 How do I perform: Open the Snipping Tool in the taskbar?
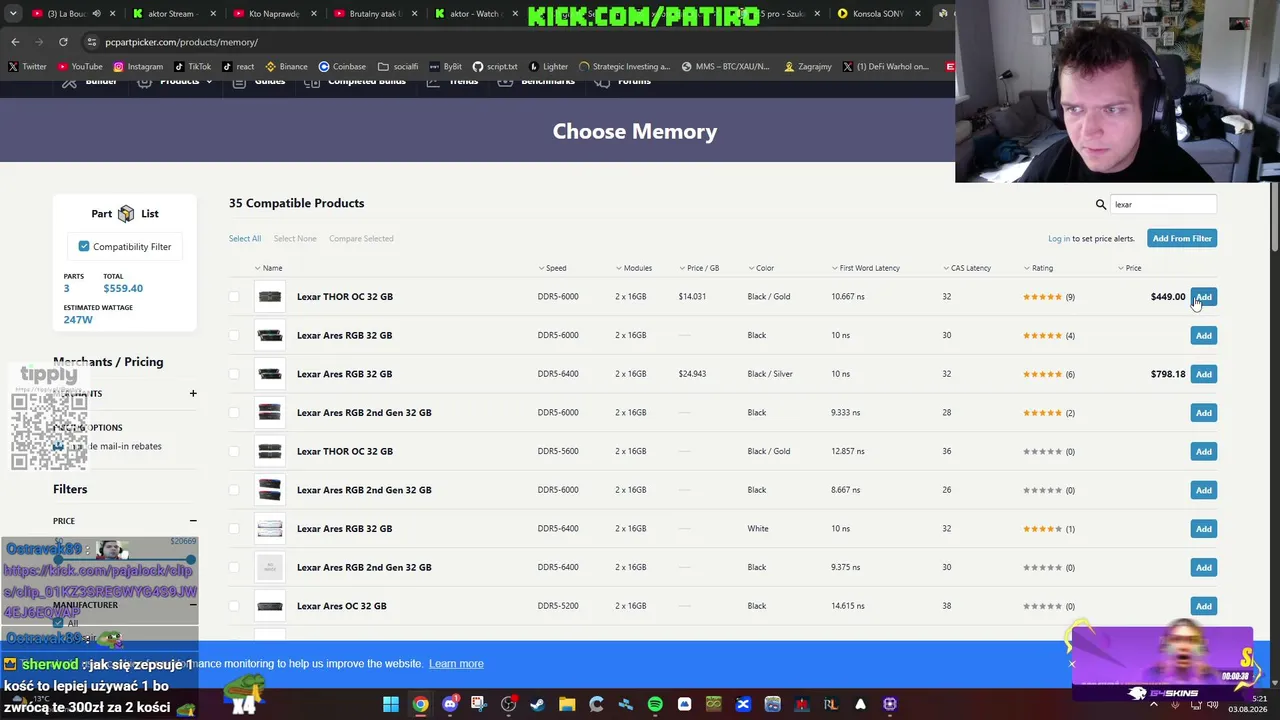pos(479,704)
